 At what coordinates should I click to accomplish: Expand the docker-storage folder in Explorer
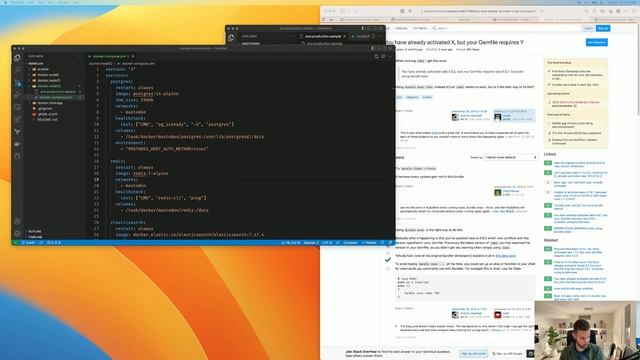click(x=50, y=103)
